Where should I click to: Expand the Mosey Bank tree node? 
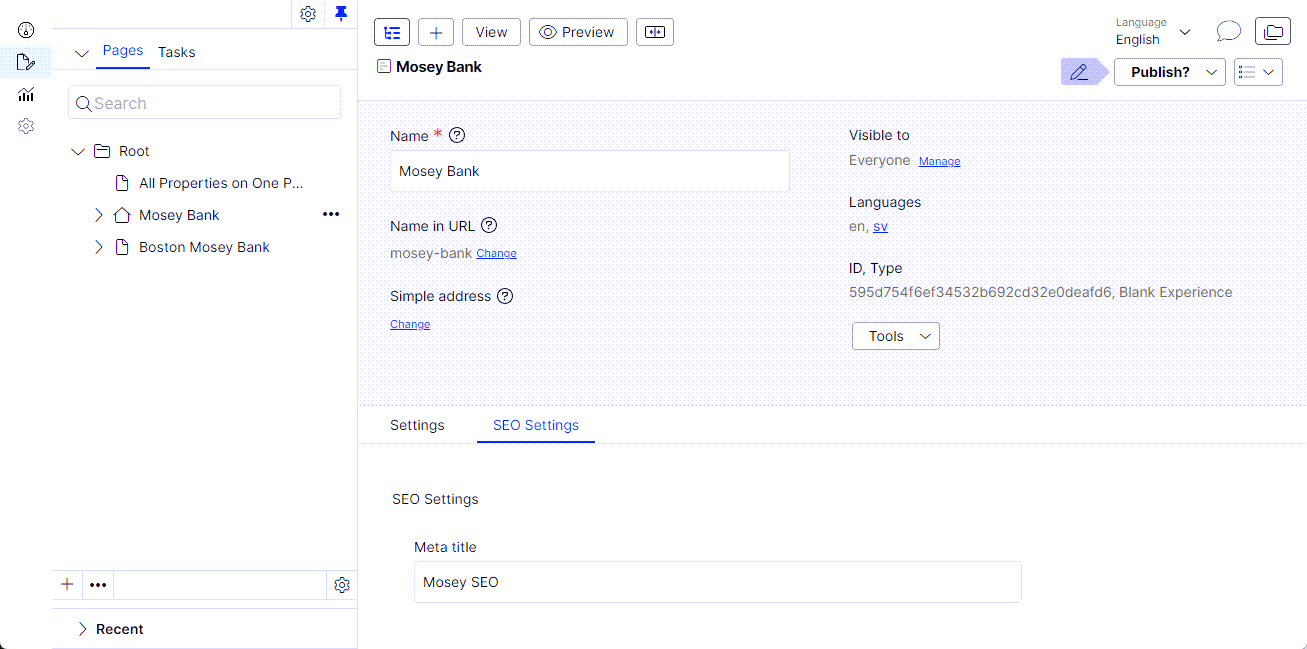(98, 215)
